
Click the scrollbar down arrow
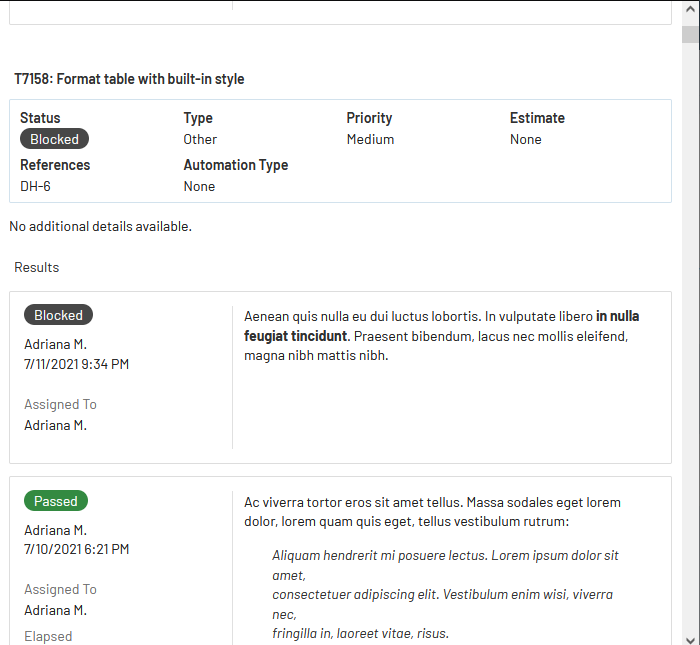click(690, 636)
